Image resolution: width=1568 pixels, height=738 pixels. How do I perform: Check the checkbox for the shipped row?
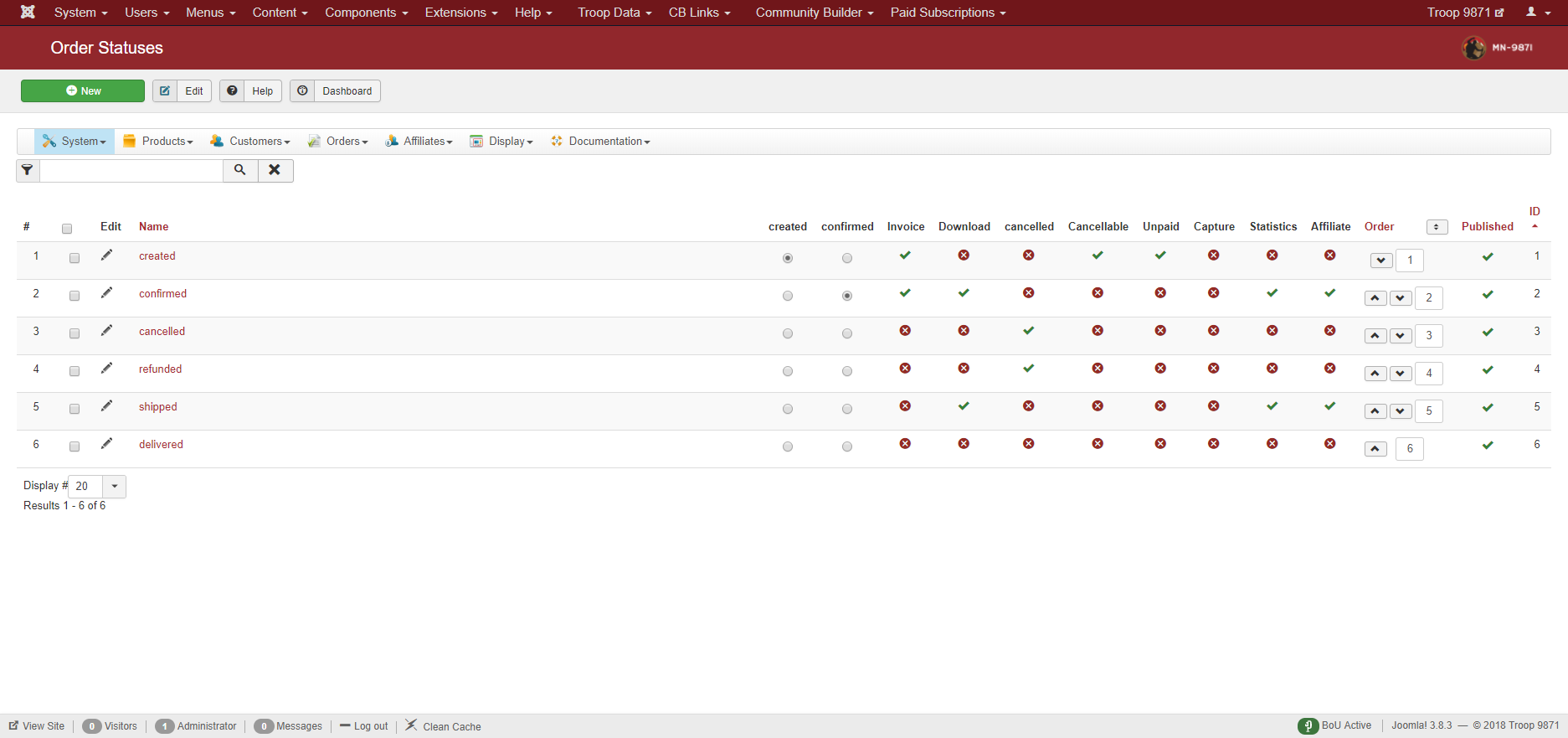pos(75,409)
